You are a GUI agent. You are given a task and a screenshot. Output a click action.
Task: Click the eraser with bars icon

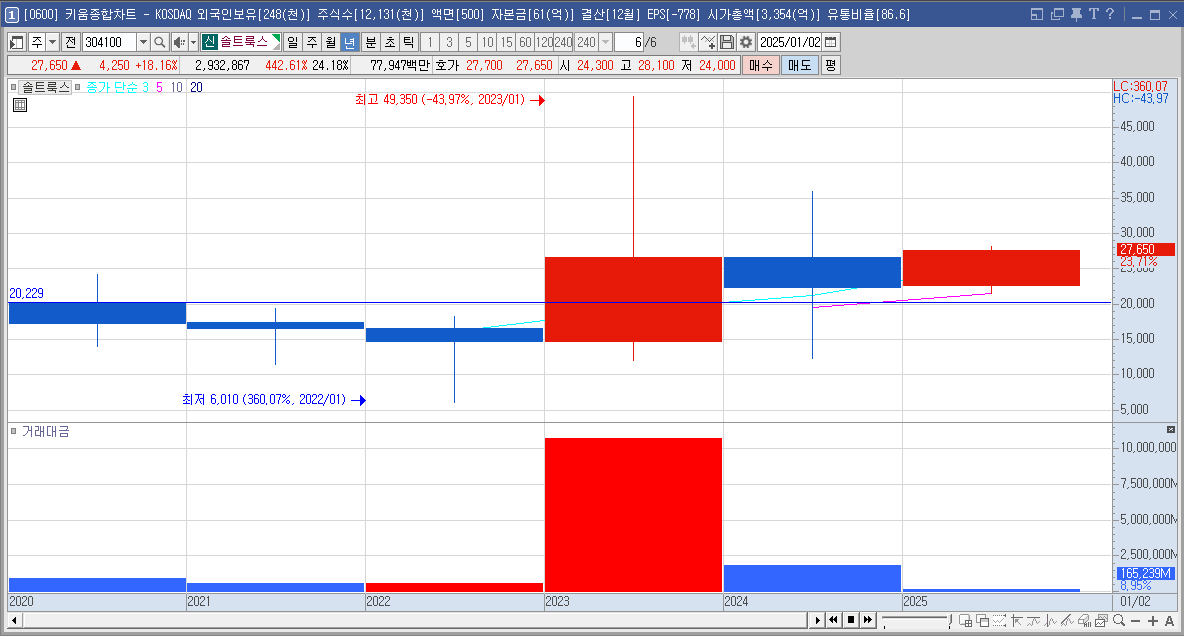coord(1084,621)
